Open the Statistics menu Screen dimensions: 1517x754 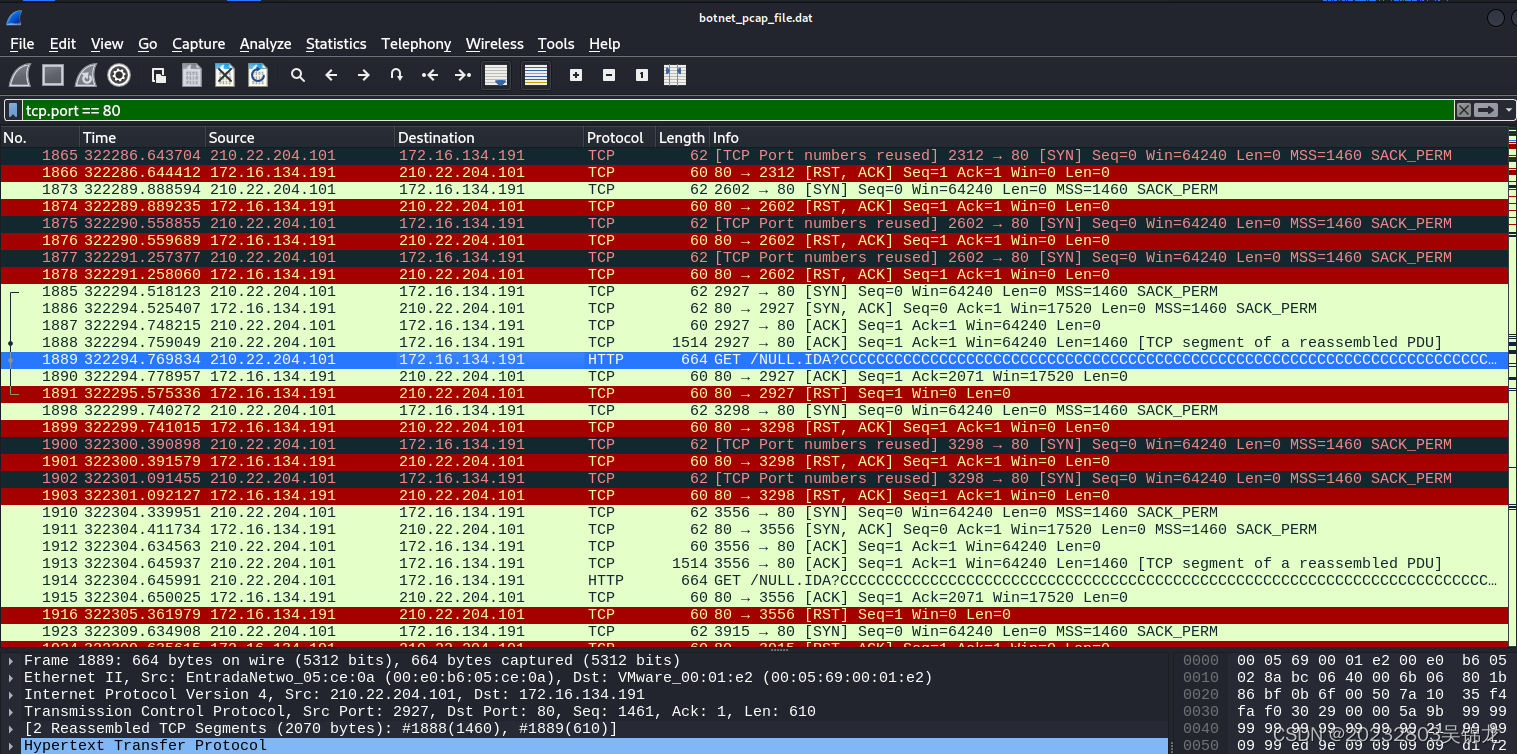pyautogui.click(x=336, y=44)
